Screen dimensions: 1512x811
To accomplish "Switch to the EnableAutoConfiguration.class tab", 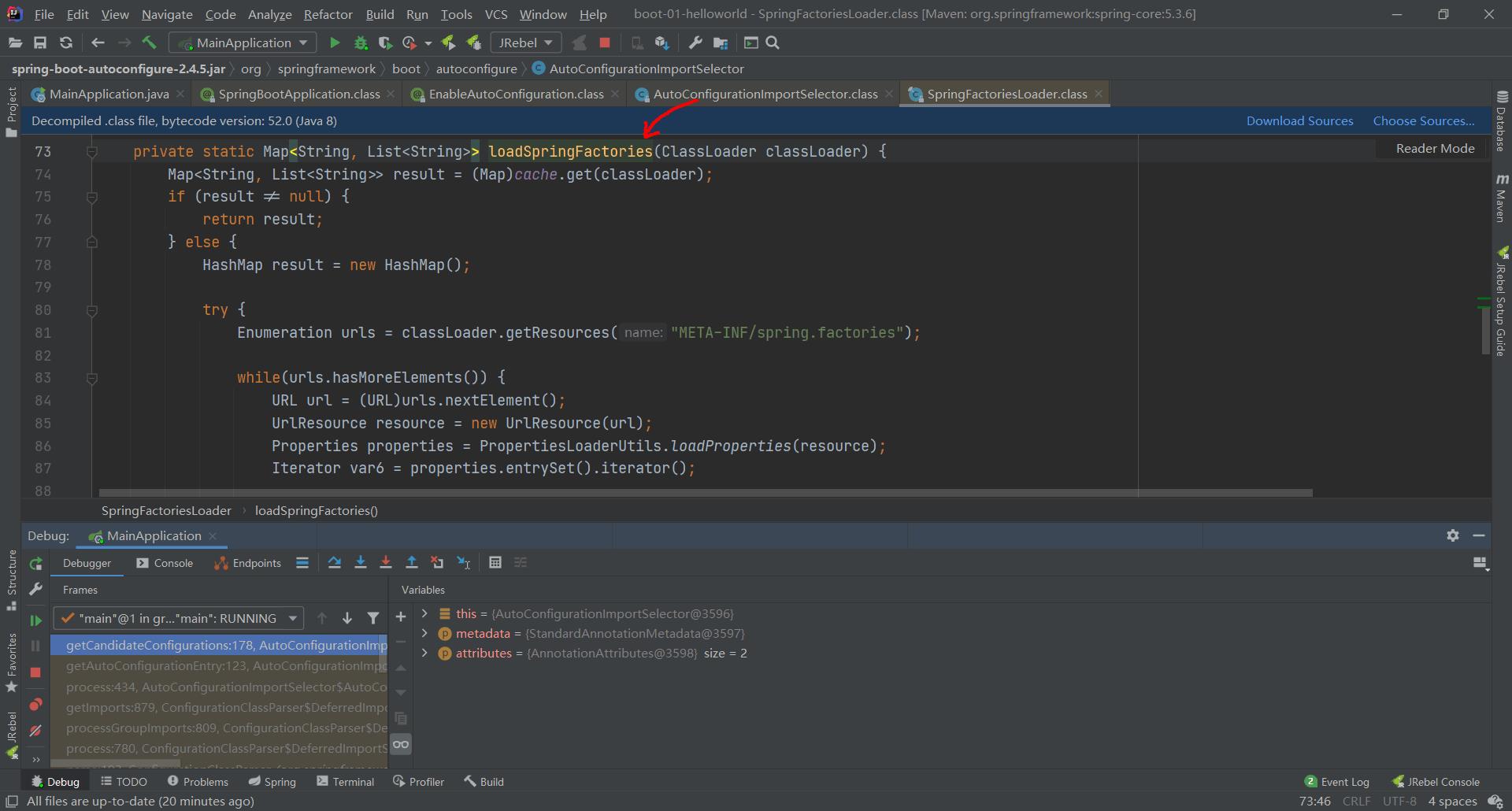I will tap(516, 94).
